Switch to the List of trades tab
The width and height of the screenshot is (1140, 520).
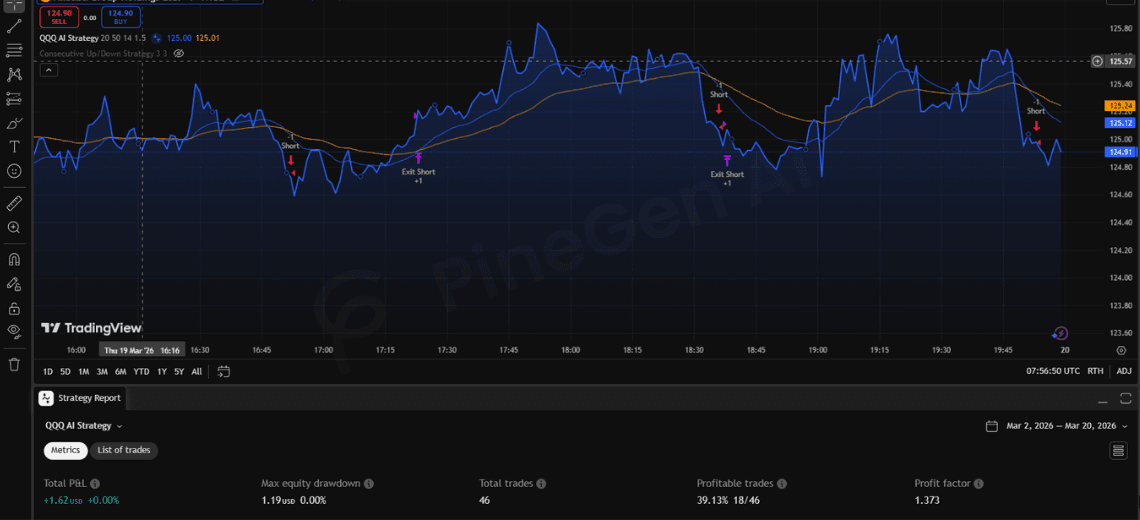tap(124, 450)
